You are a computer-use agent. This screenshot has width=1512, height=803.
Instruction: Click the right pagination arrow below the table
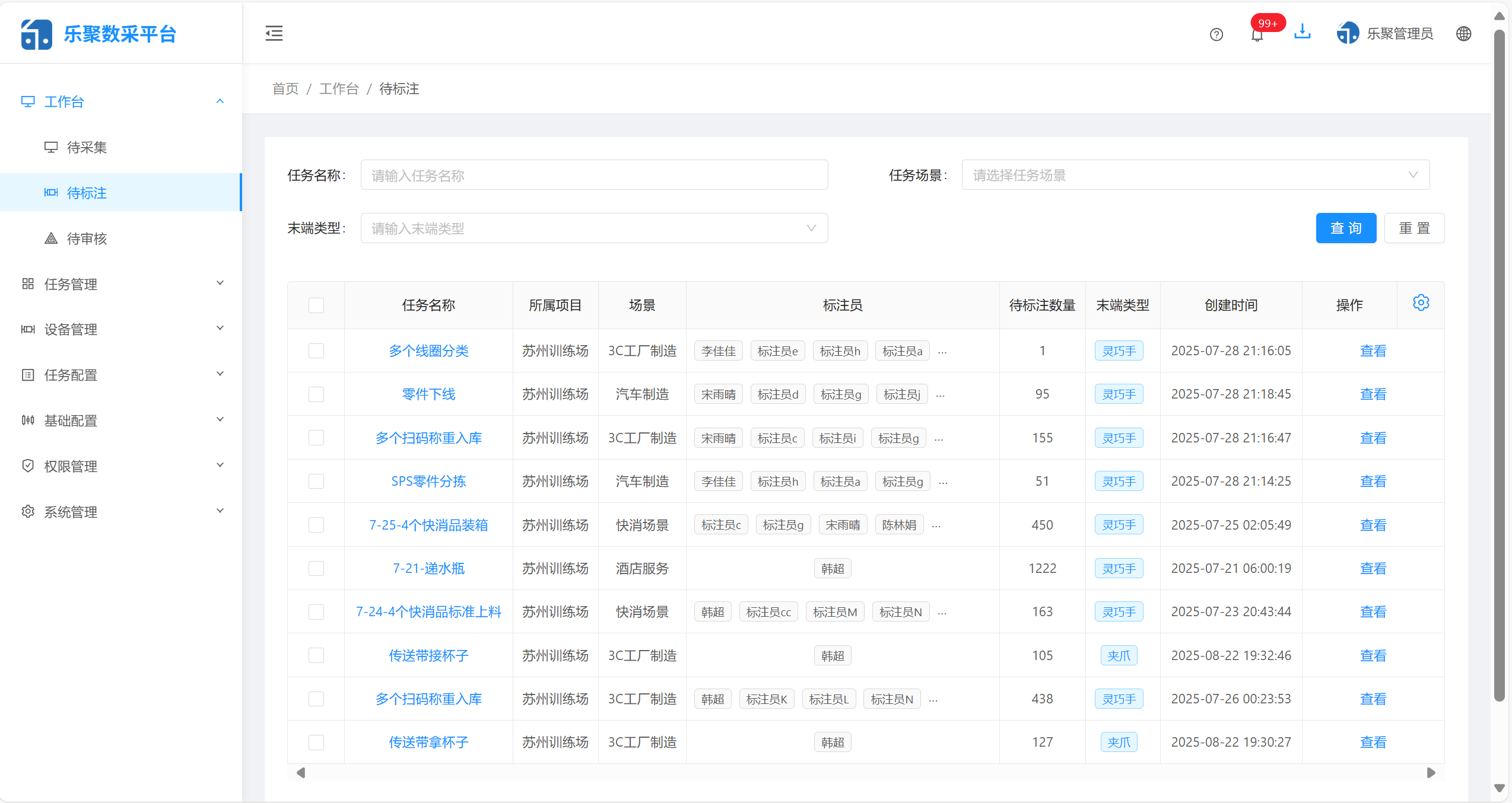coord(1431,773)
